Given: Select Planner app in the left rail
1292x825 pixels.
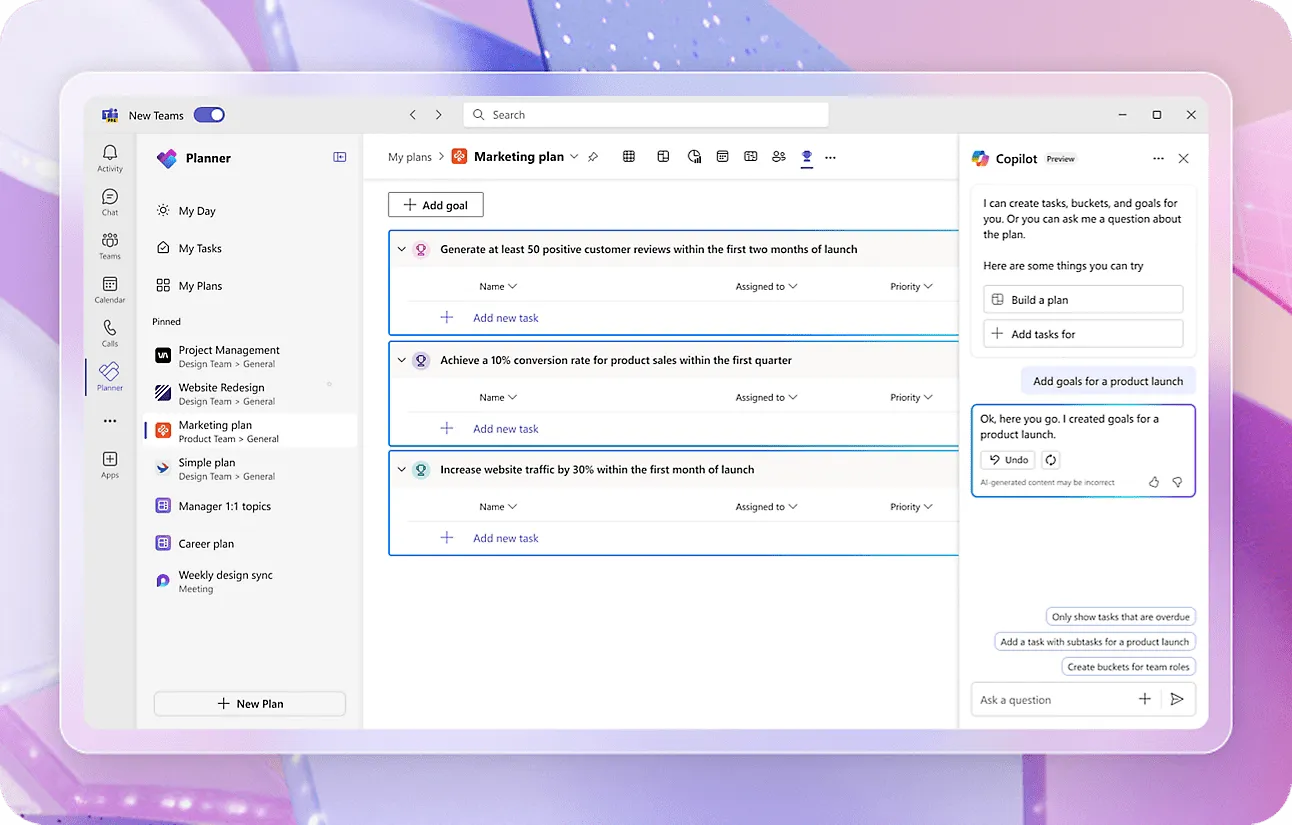Looking at the screenshot, I should click(110, 377).
